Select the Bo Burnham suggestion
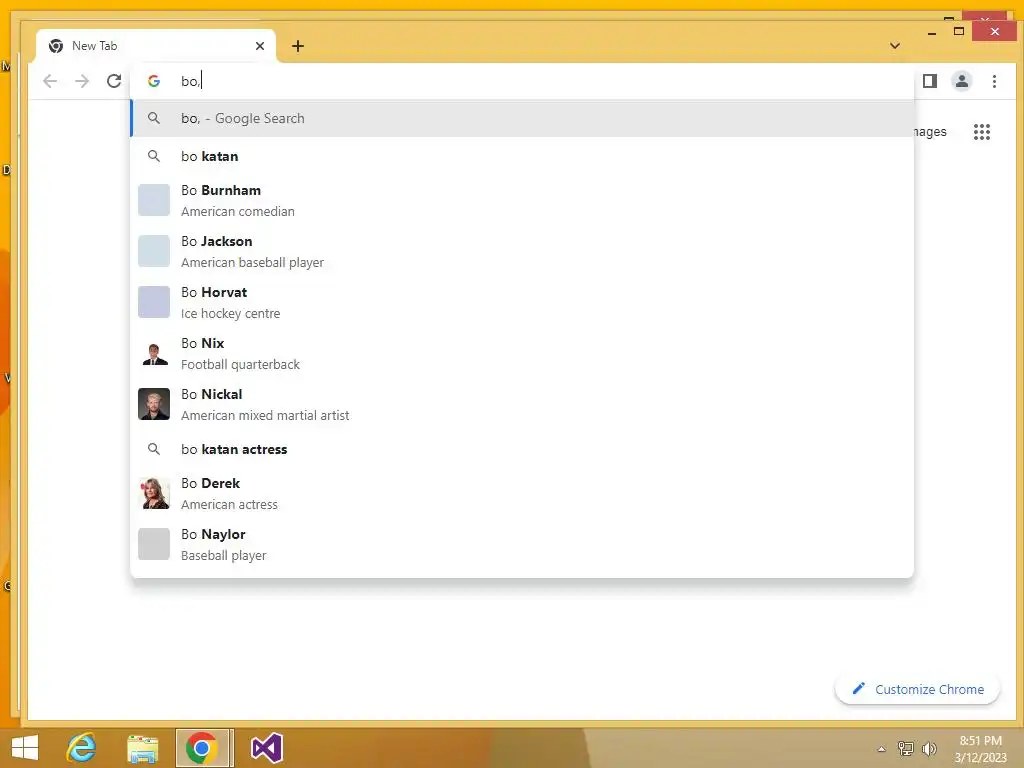The width and height of the screenshot is (1024, 768). click(x=522, y=200)
